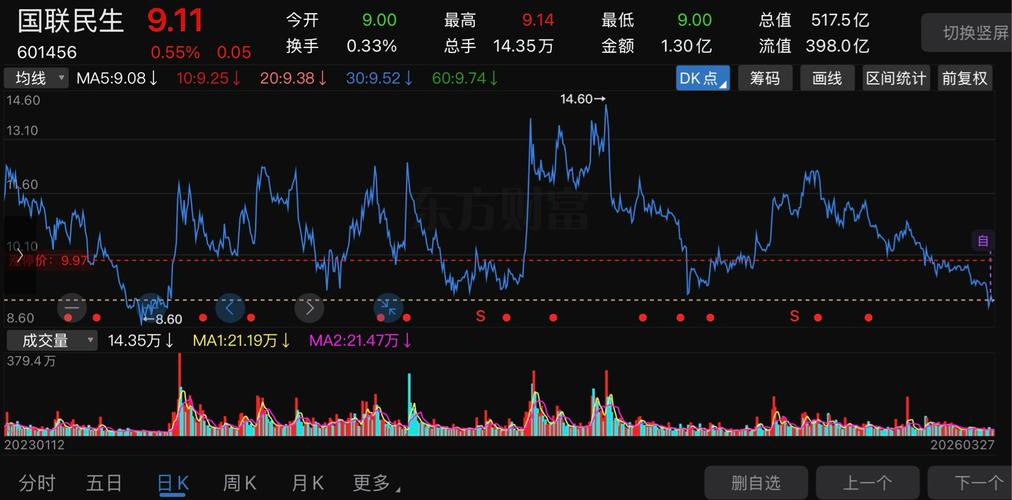Select the 日K tab
The width and height of the screenshot is (1012, 500).
point(174,483)
